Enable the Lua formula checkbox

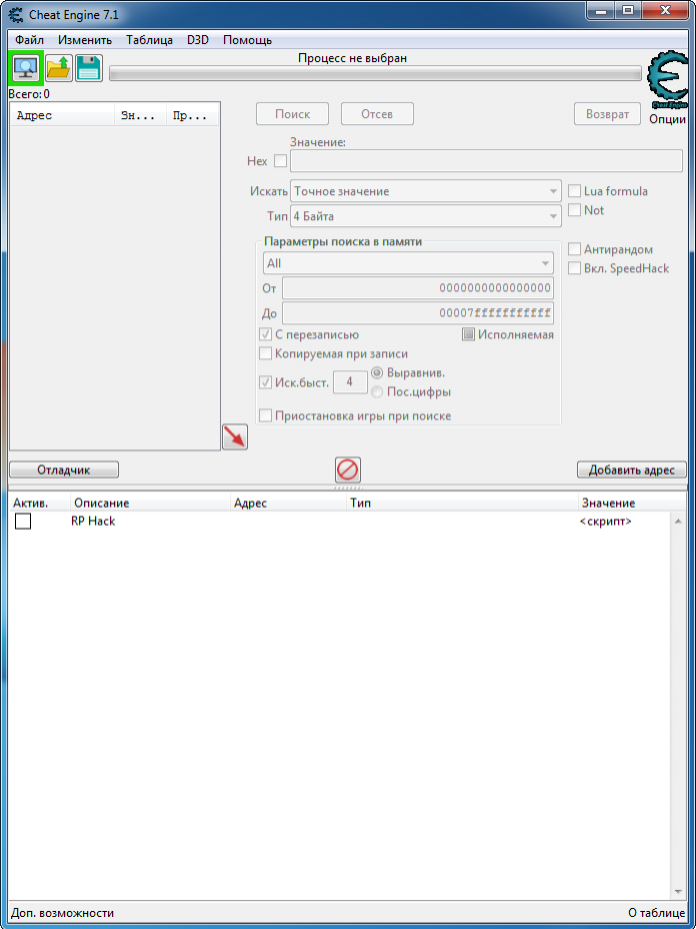[574, 191]
